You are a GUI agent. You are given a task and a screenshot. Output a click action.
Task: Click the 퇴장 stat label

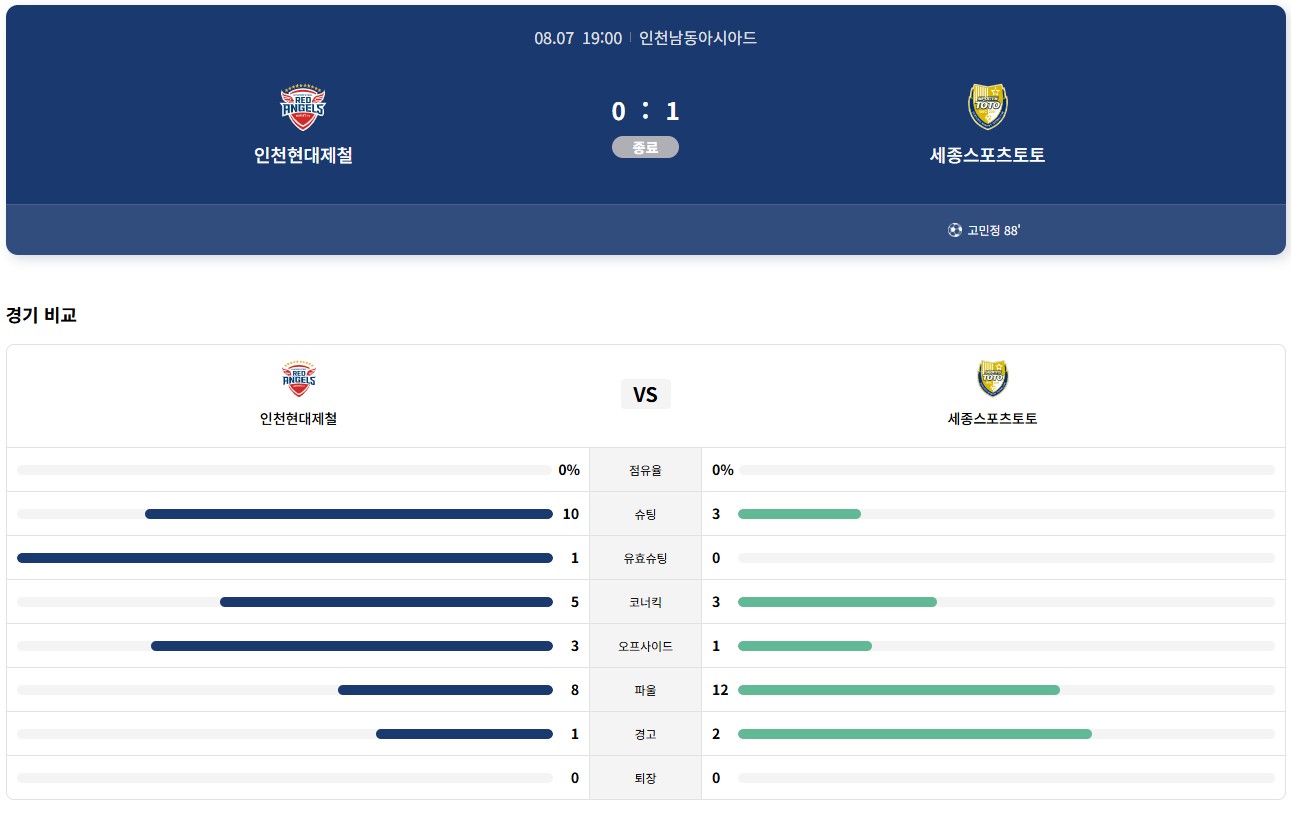point(645,778)
